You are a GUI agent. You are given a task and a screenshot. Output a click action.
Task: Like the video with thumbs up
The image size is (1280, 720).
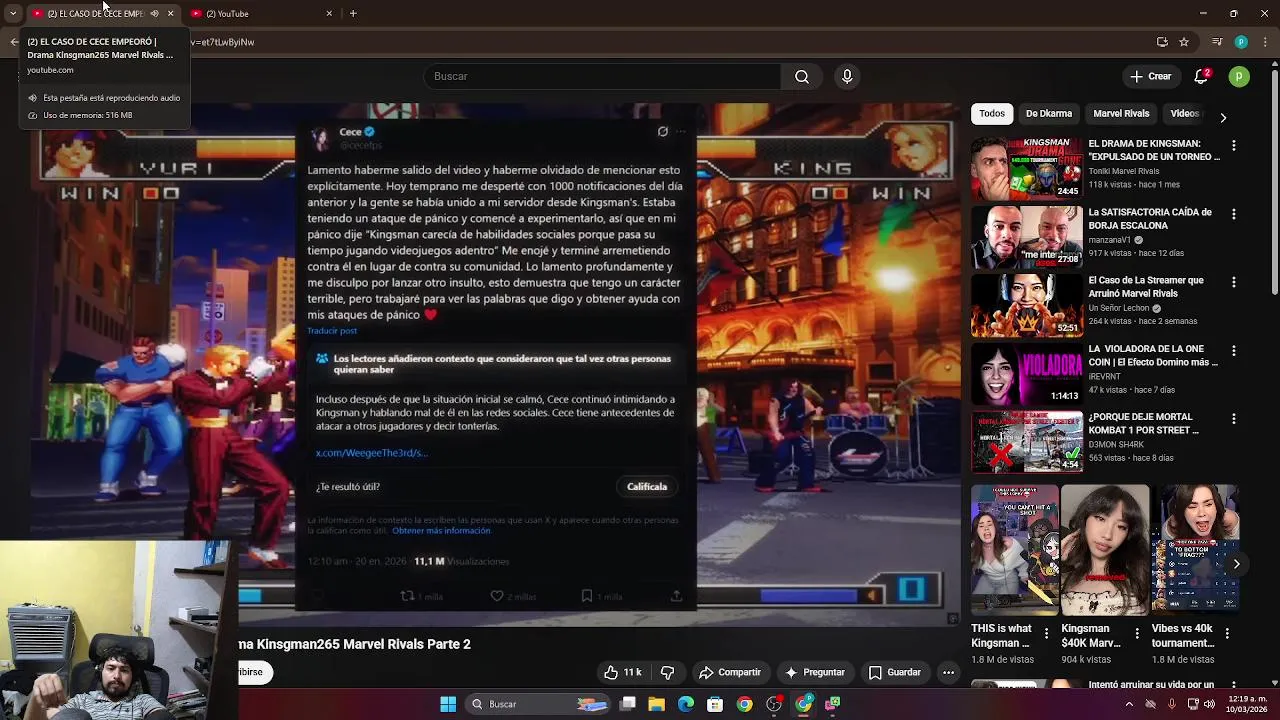pos(622,672)
